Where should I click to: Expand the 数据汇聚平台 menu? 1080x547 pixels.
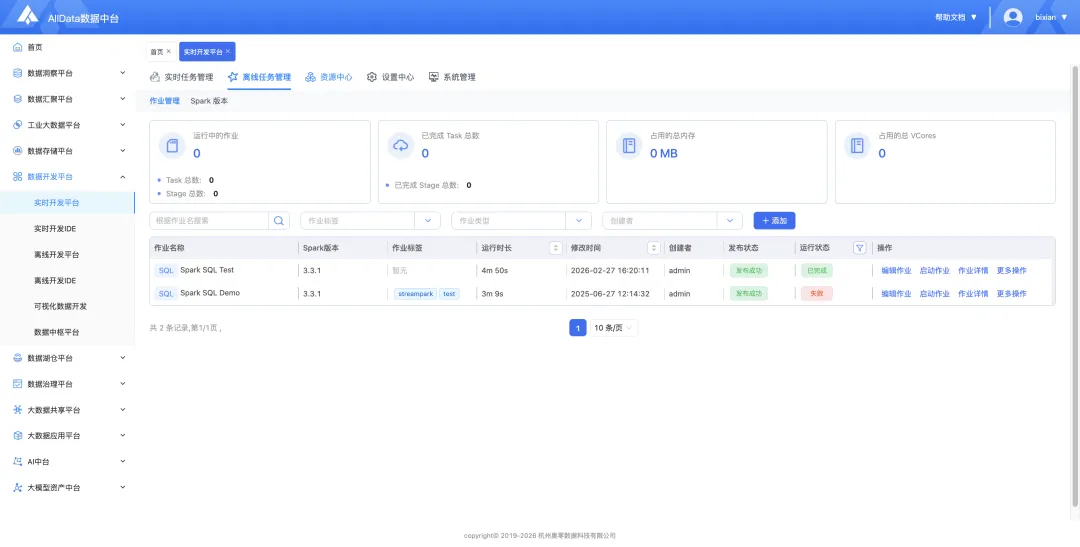[123, 99]
